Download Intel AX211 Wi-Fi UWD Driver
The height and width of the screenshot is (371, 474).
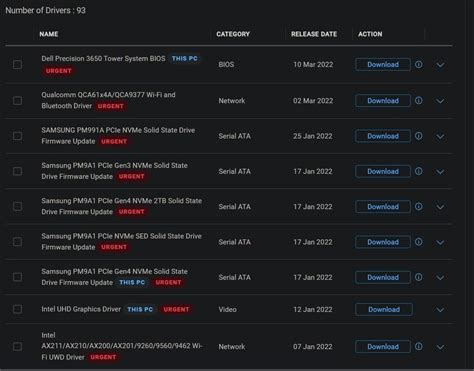(383, 346)
